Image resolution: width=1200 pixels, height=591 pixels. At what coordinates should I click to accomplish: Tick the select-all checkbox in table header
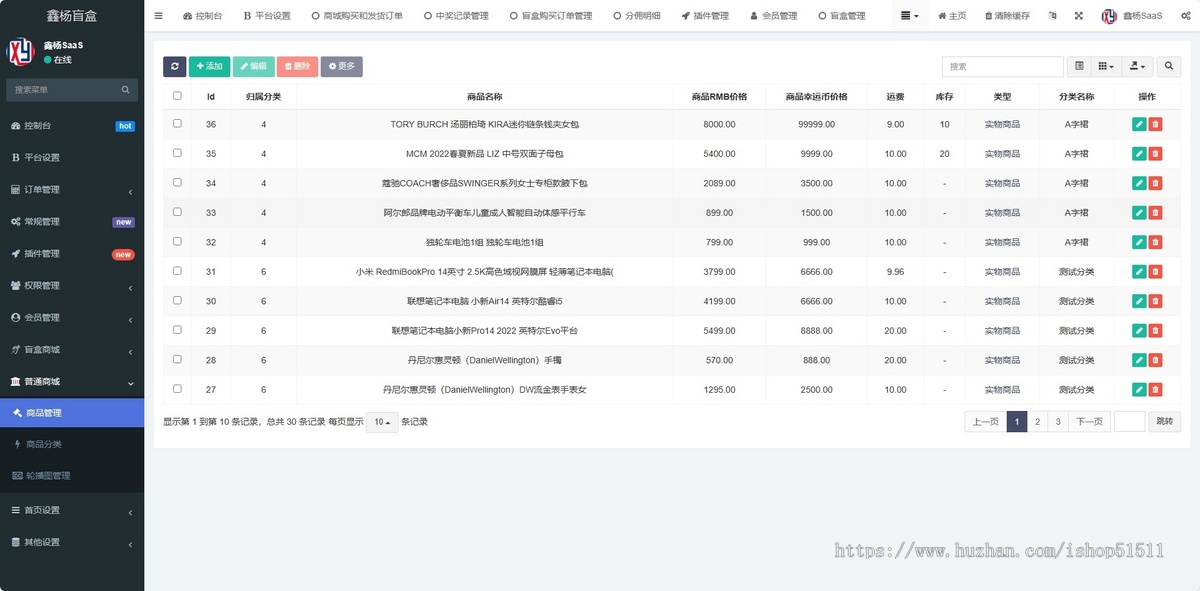tap(177, 96)
